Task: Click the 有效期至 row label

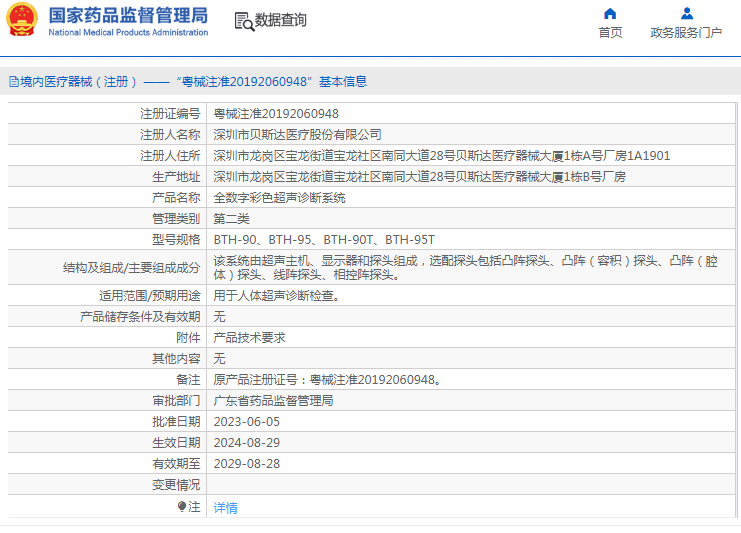Action: click(176, 464)
